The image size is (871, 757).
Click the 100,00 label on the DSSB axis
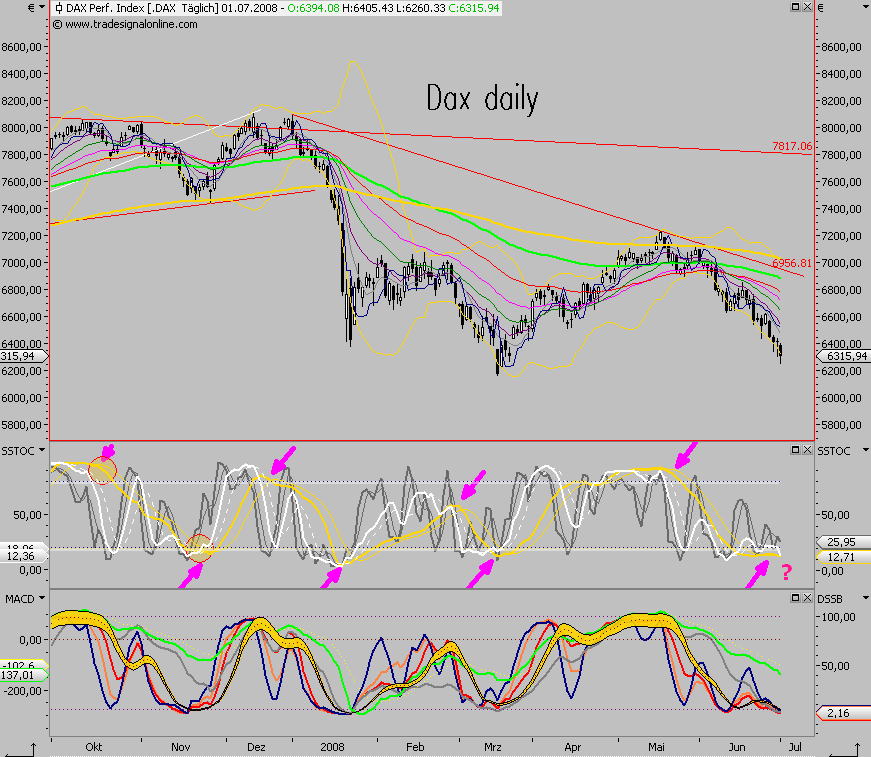point(839,617)
